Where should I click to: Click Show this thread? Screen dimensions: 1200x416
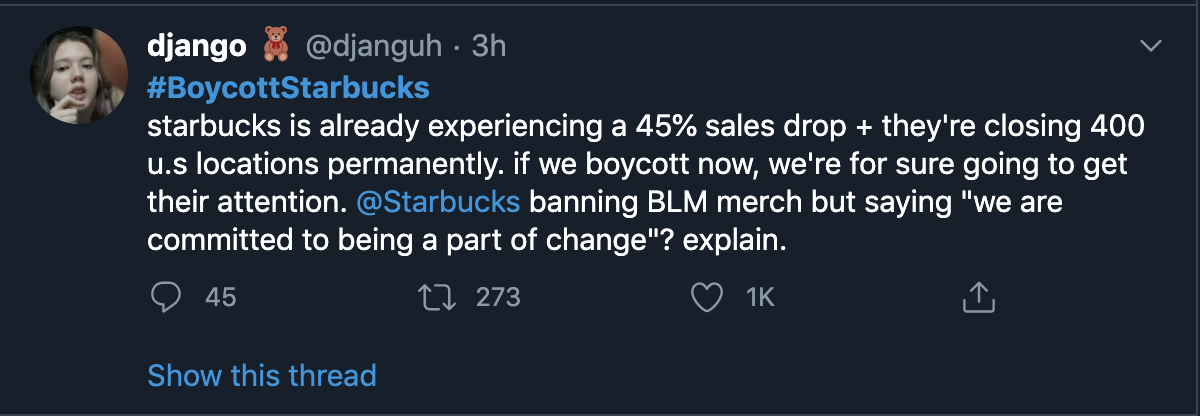click(x=262, y=375)
